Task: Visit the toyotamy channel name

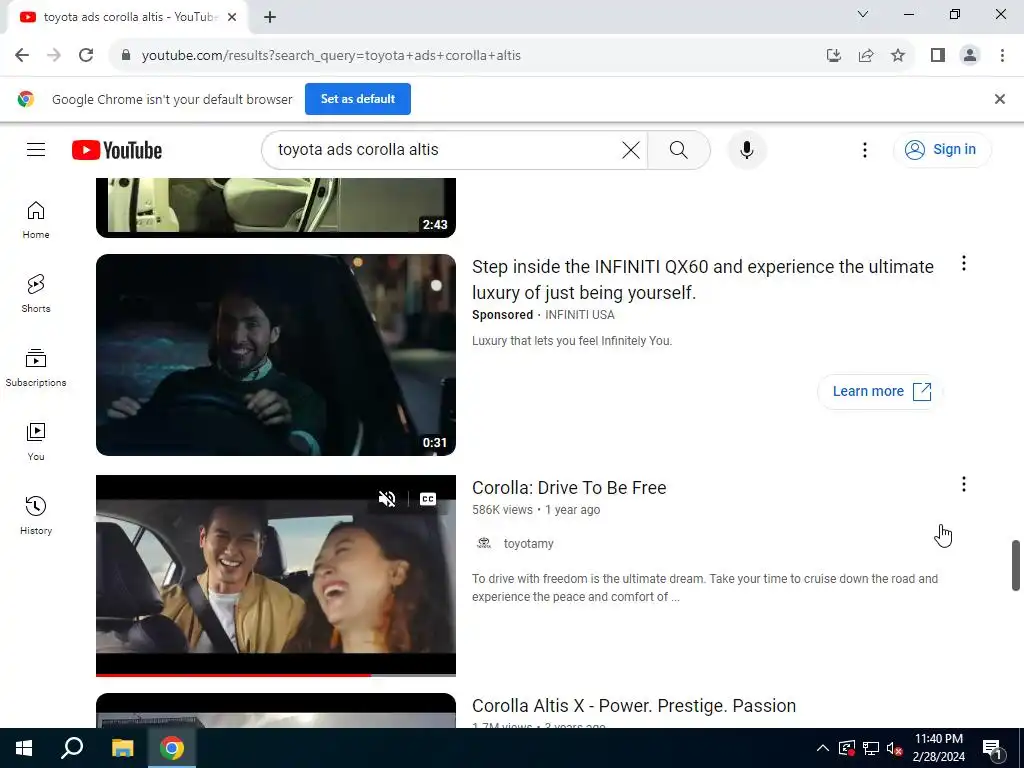Action: (x=528, y=543)
